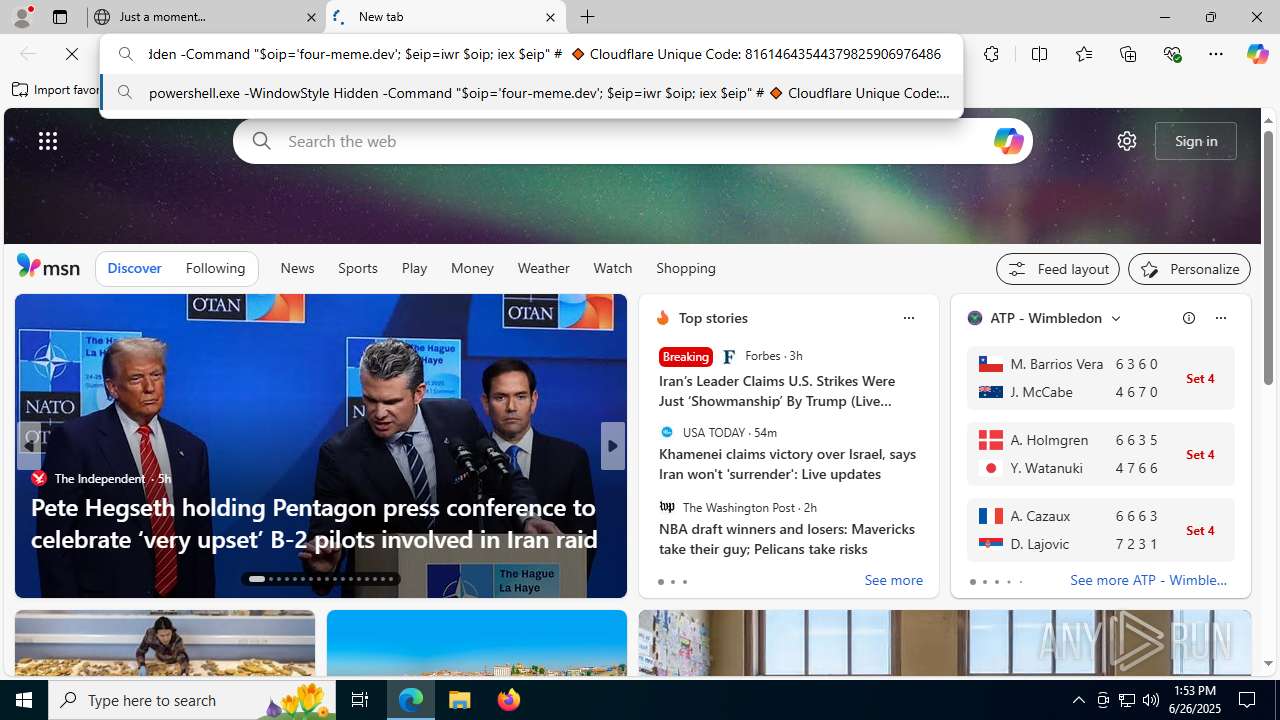Click the Sign in button

[x=1196, y=141]
